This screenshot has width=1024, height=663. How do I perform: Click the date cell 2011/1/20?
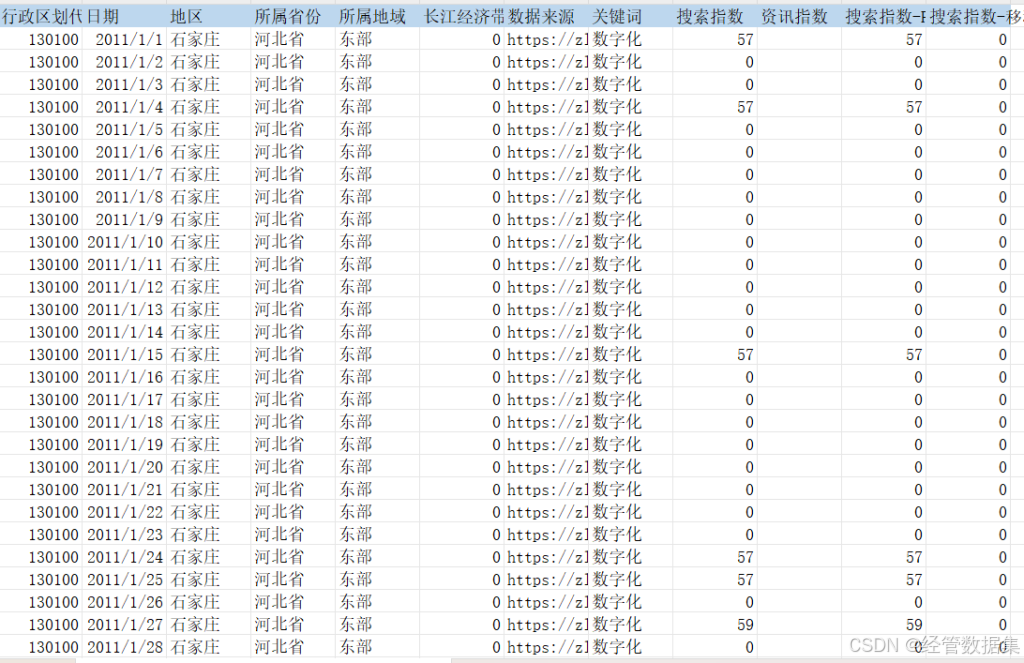(125, 468)
